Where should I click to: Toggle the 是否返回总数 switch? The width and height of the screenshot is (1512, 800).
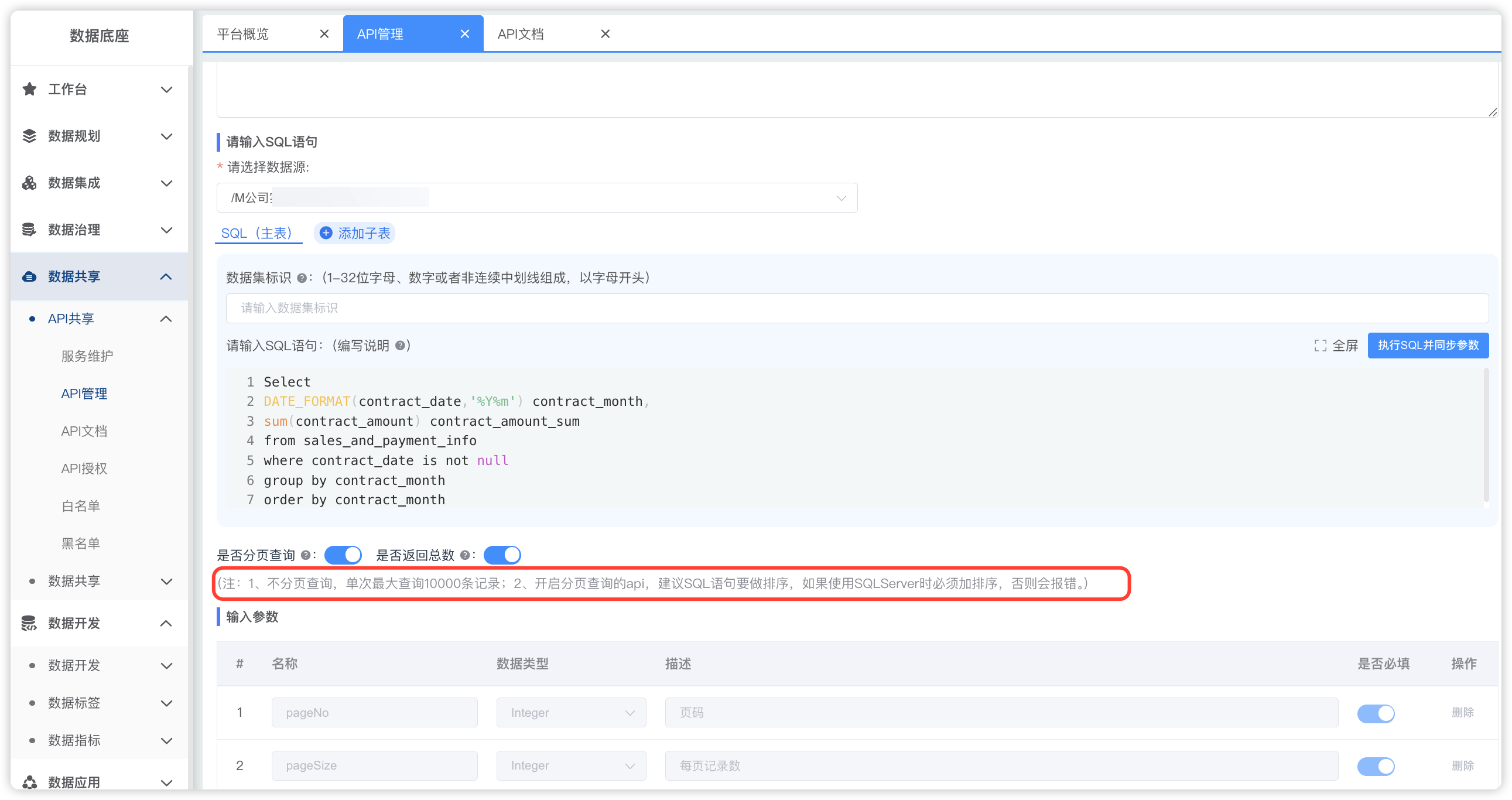(502, 555)
